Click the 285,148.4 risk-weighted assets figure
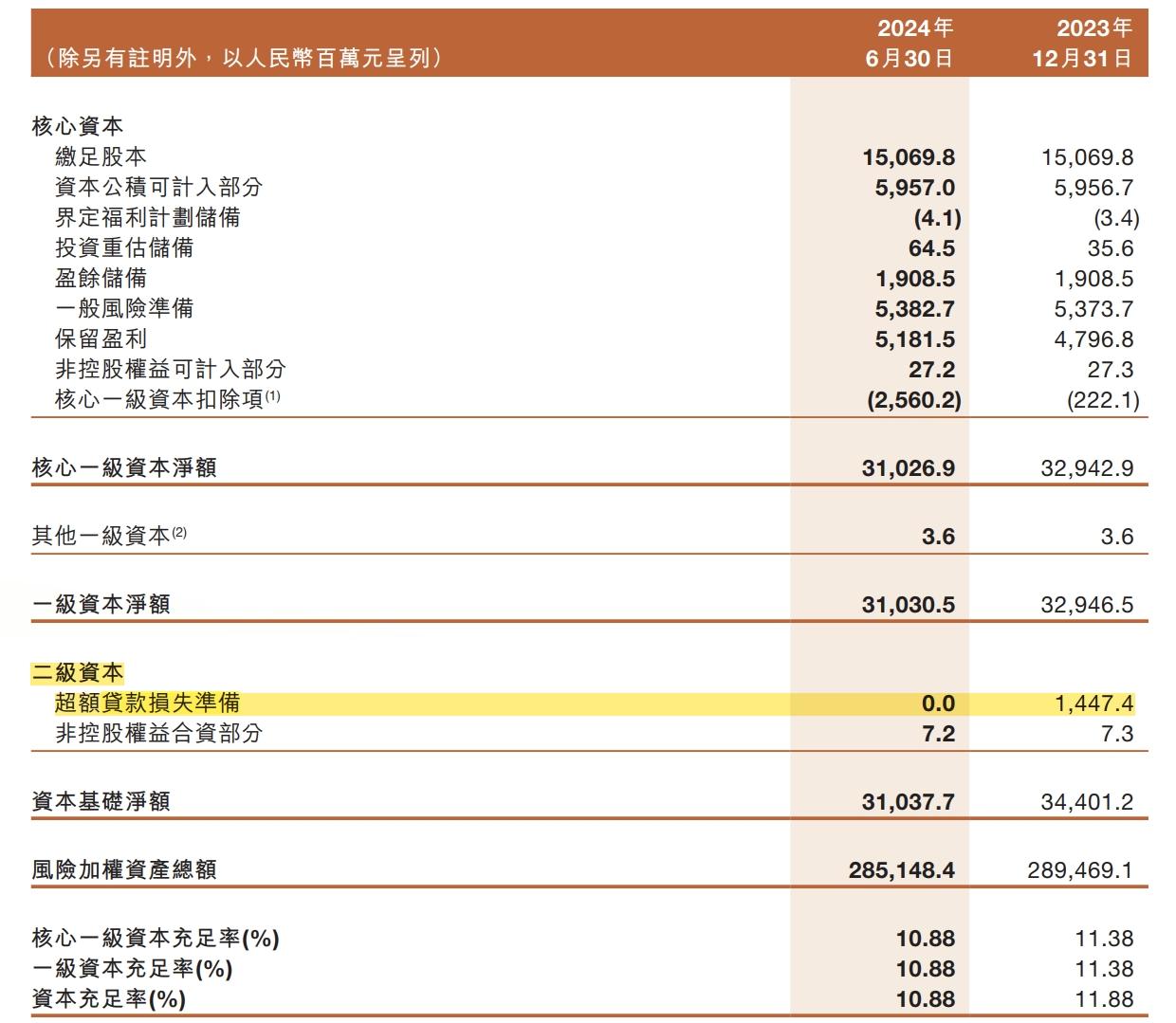Screen dimensions: 1176x1023 point(901,870)
